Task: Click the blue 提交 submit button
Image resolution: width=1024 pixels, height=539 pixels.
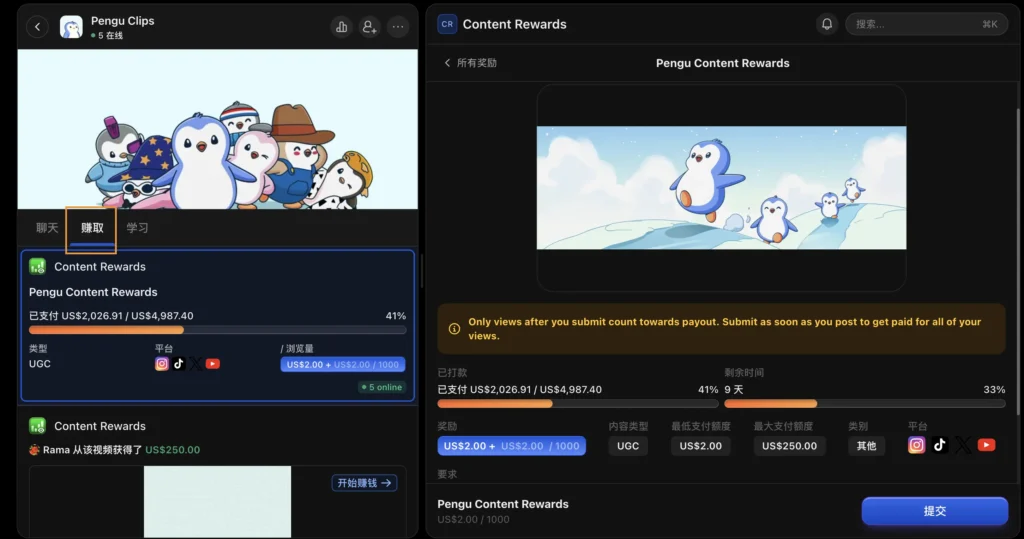Action: point(935,511)
